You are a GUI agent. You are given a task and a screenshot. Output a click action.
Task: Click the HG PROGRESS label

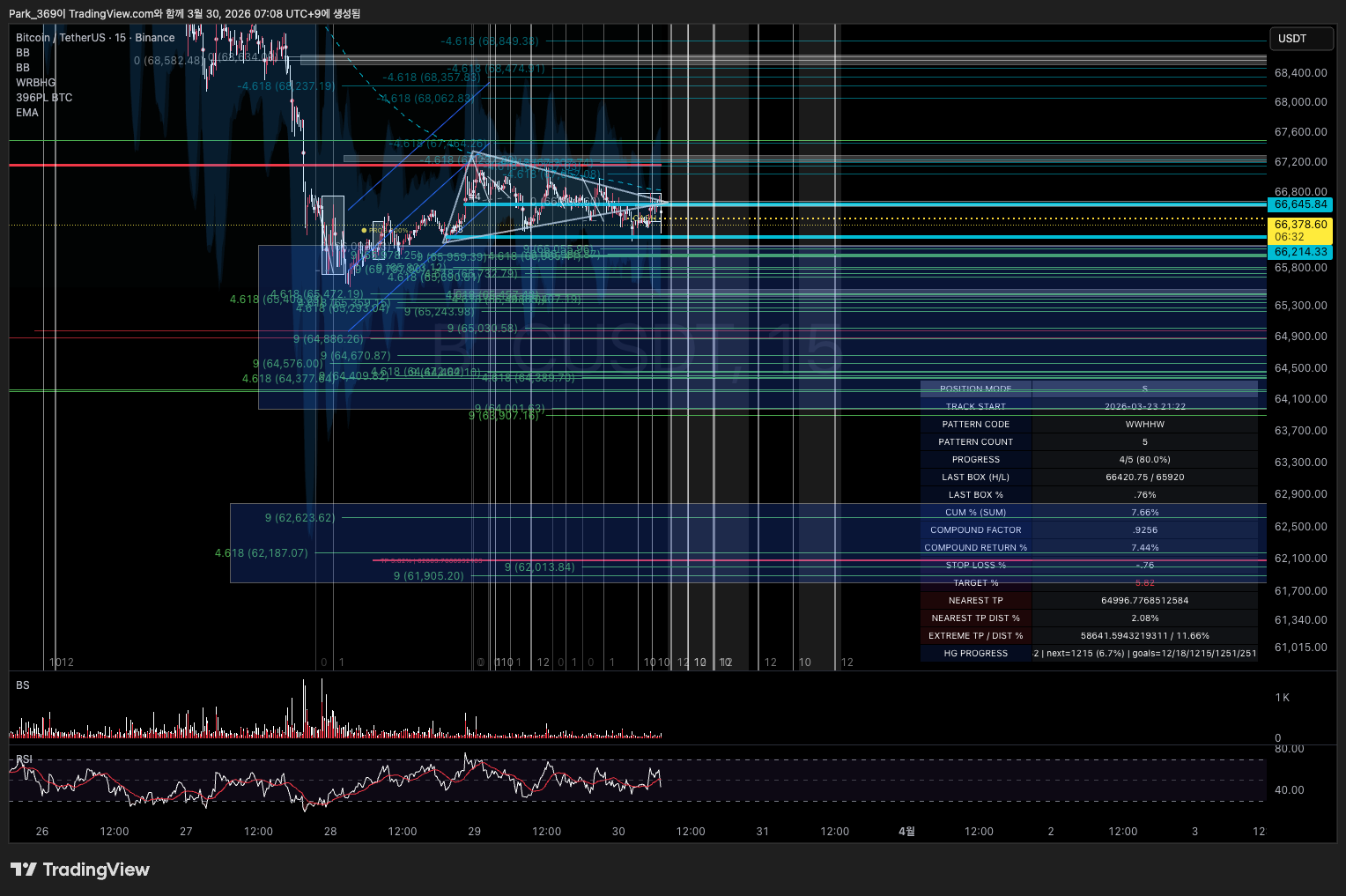(x=976, y=654)
